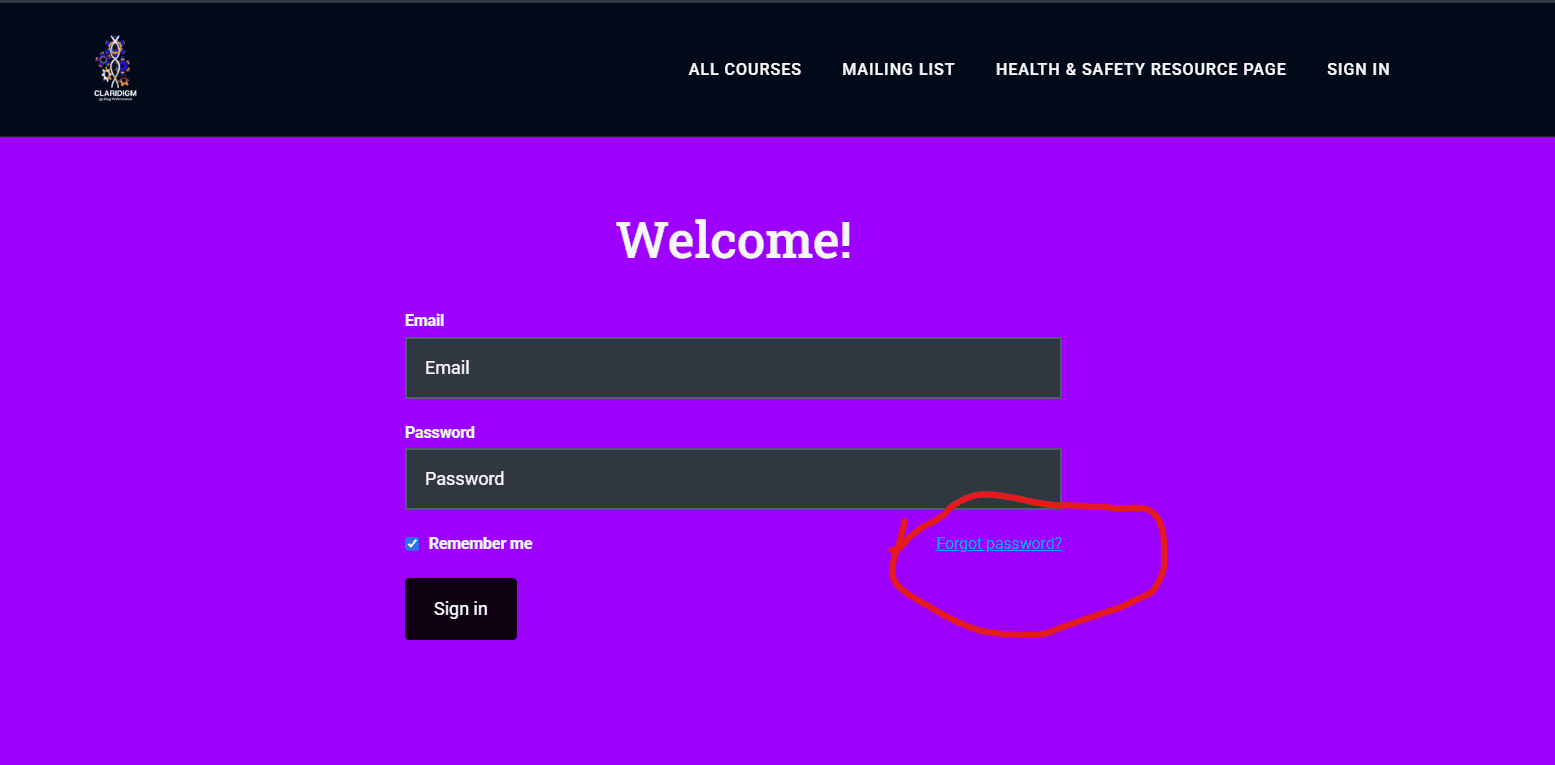
Task: Uncheck the Remember me checkbox
Action: (x=412, y=544)
